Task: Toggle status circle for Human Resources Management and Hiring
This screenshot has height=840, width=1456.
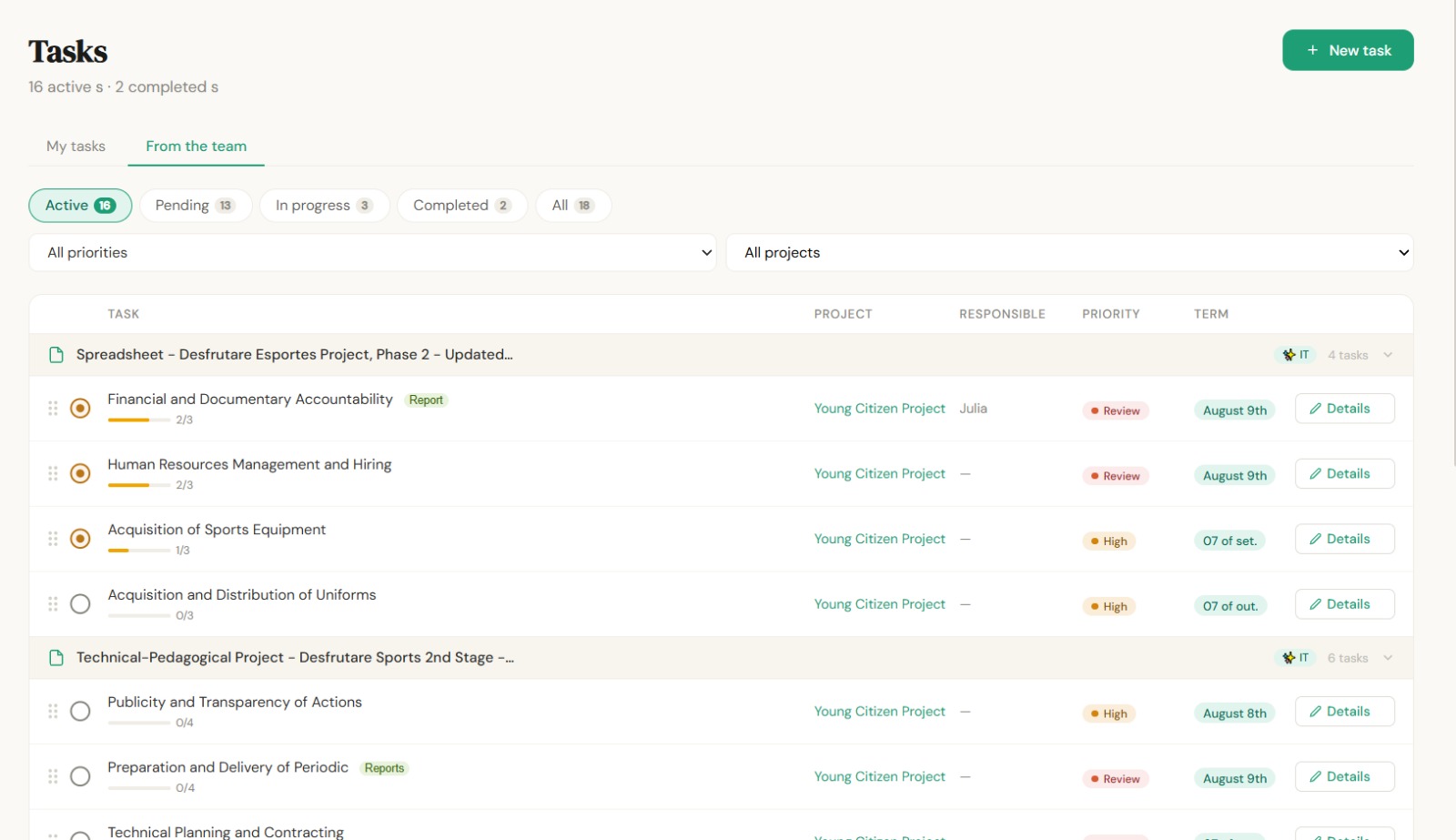Action: point(80,473)
